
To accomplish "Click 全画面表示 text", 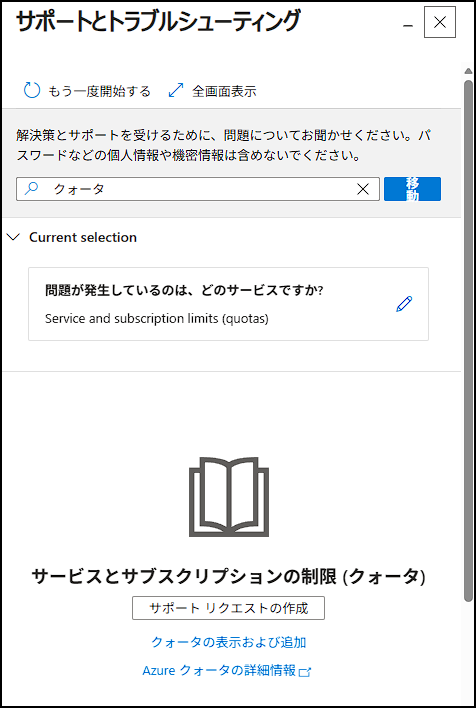I will pos(224,91).
